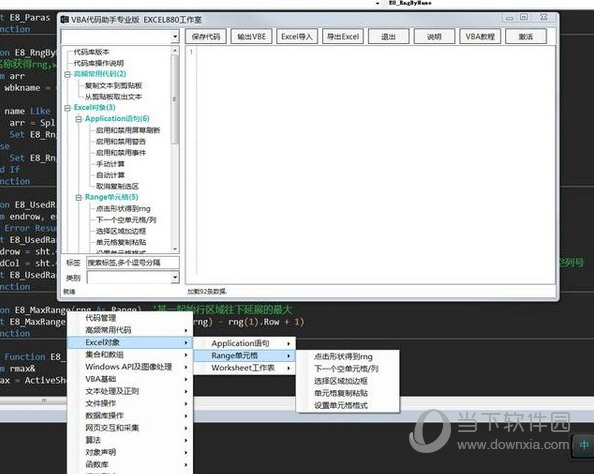
Task: Open the 集合和数组 submenu
Action: (130, 355)
